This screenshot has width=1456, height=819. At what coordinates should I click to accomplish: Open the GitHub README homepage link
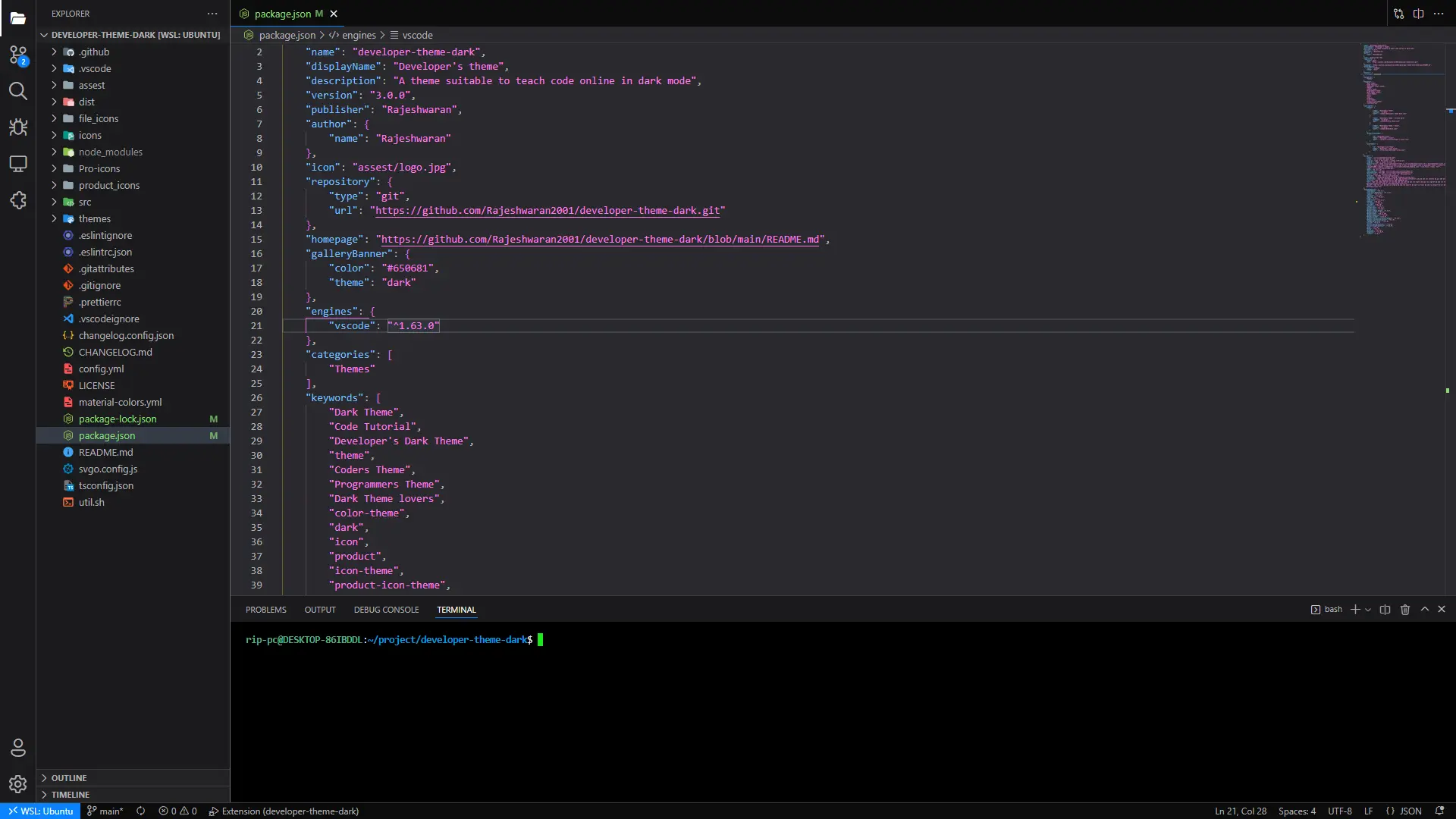(x=600, y=240)
